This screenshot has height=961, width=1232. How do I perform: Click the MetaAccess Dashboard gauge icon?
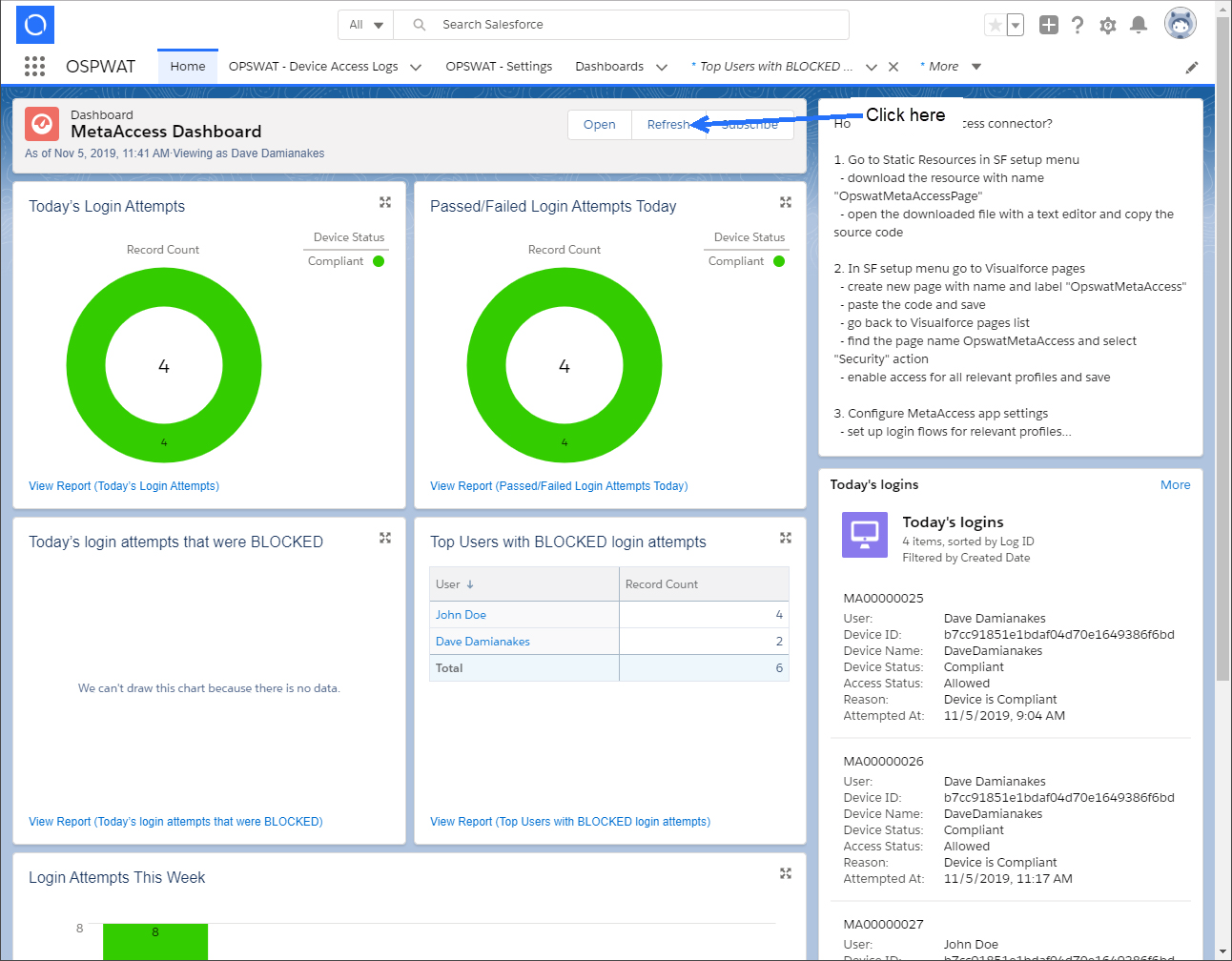[42, 124]
